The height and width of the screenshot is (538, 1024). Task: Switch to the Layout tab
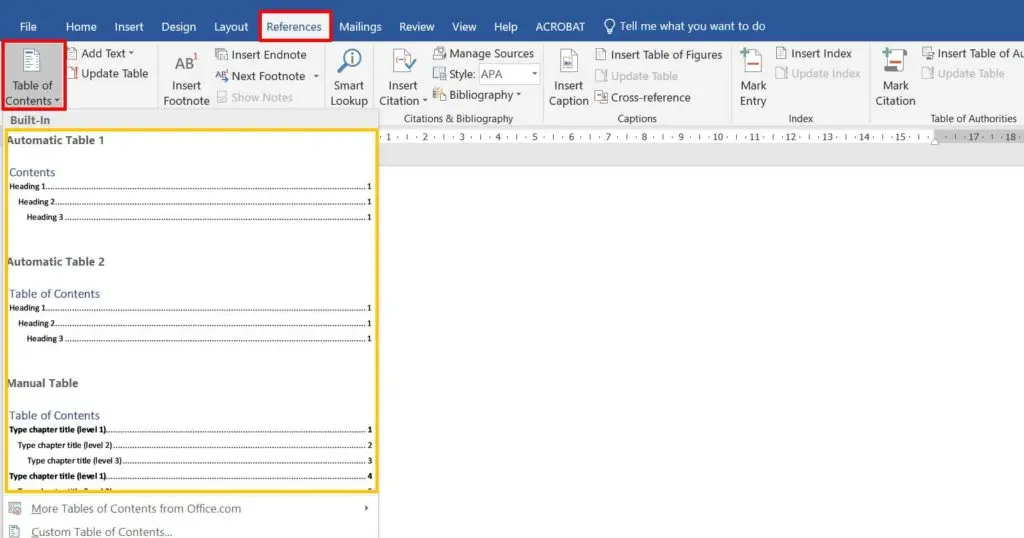tap(231, 27)
